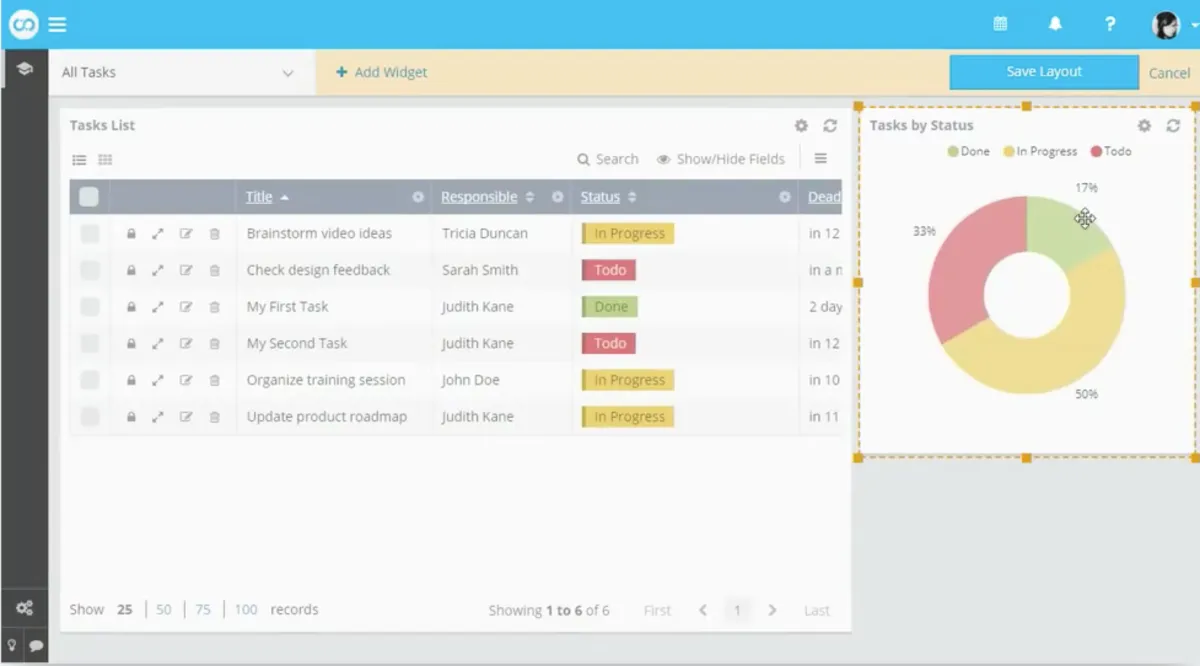Open settings gears in sidebar
Viewport: 1200px width, 666px height.
click(x=24, y=607)
